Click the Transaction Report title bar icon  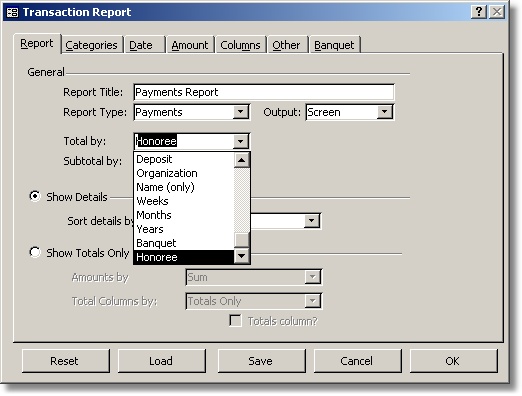point(12,12)
